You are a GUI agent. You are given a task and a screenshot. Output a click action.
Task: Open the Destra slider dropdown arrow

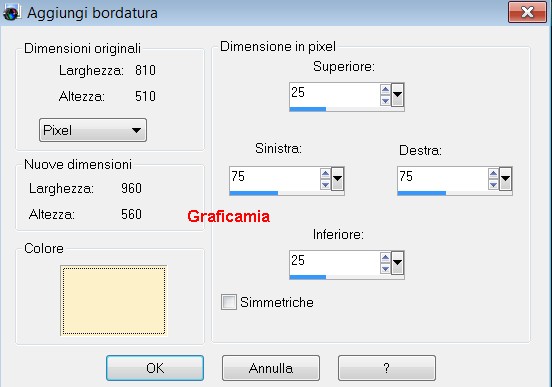click(x=506, y=179)
